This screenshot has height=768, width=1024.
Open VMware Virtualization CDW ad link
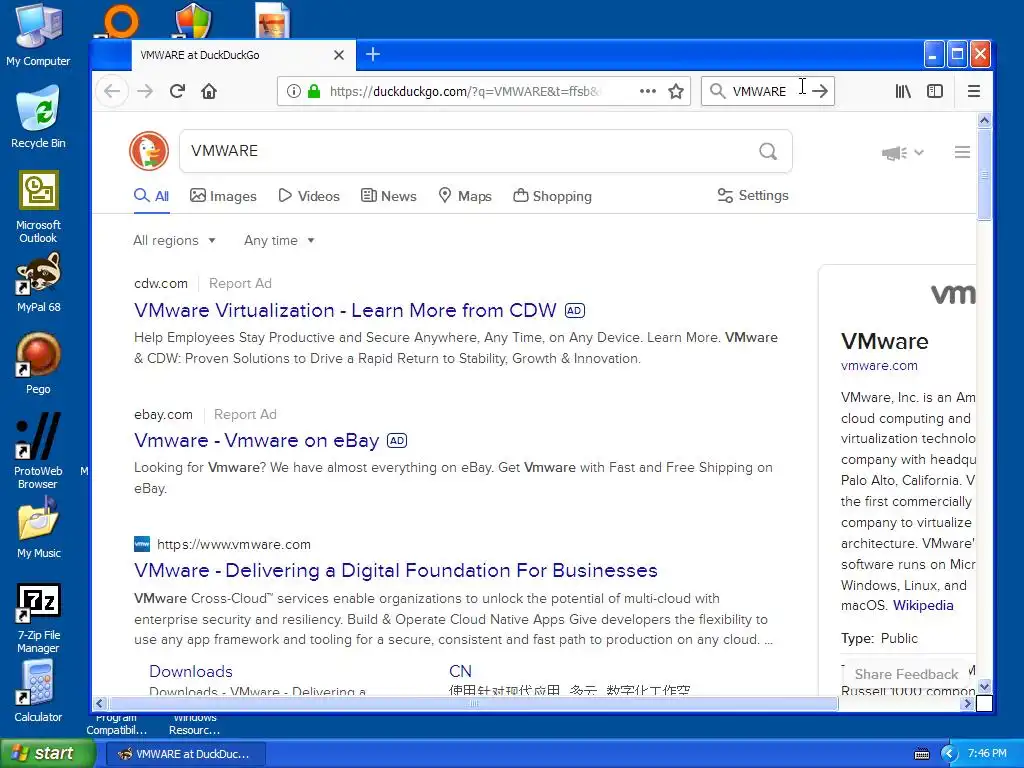point(345,310)
